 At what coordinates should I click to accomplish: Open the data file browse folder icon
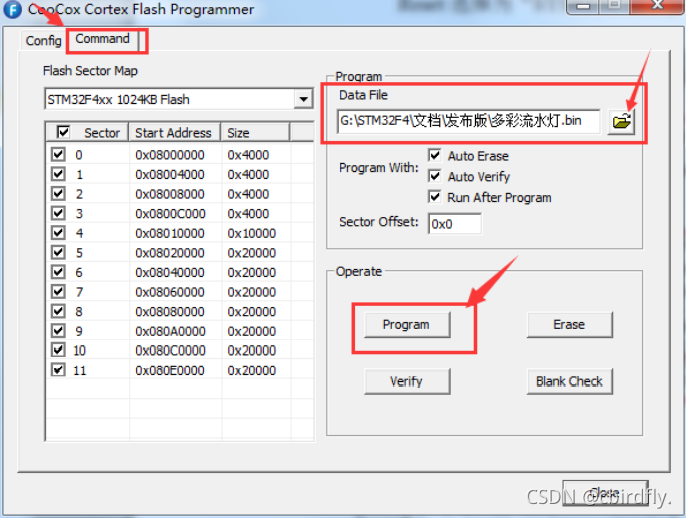tap(621, 121)
